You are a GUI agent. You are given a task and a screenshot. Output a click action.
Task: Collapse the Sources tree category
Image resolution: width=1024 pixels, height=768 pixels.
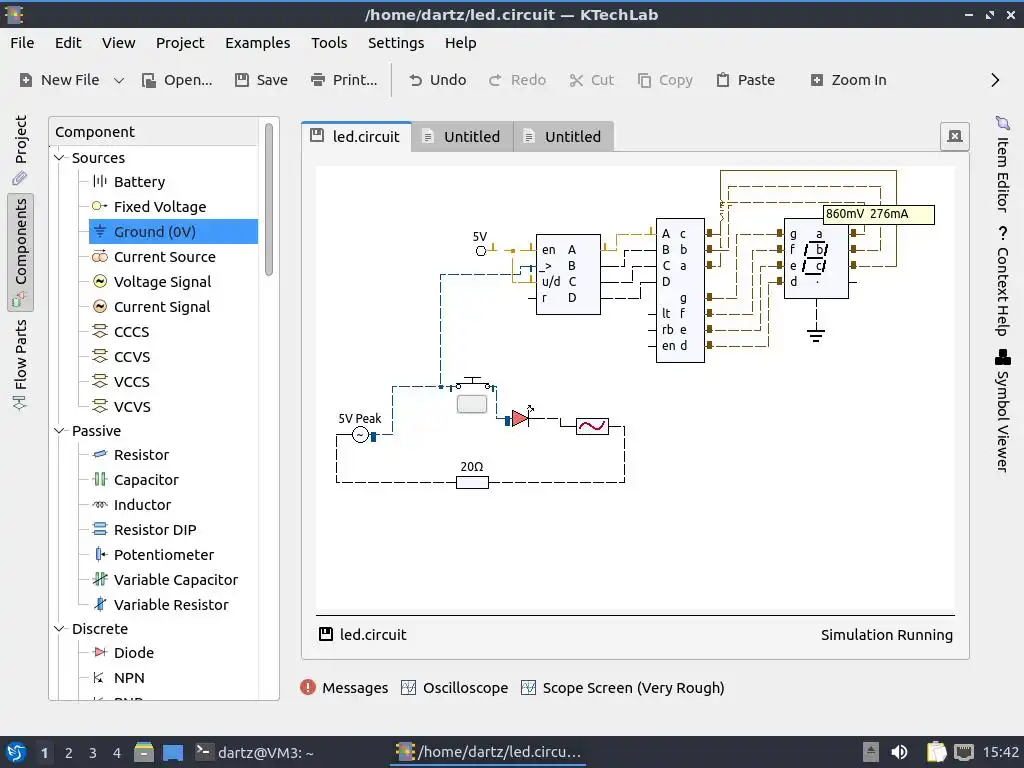coord(59,157)
